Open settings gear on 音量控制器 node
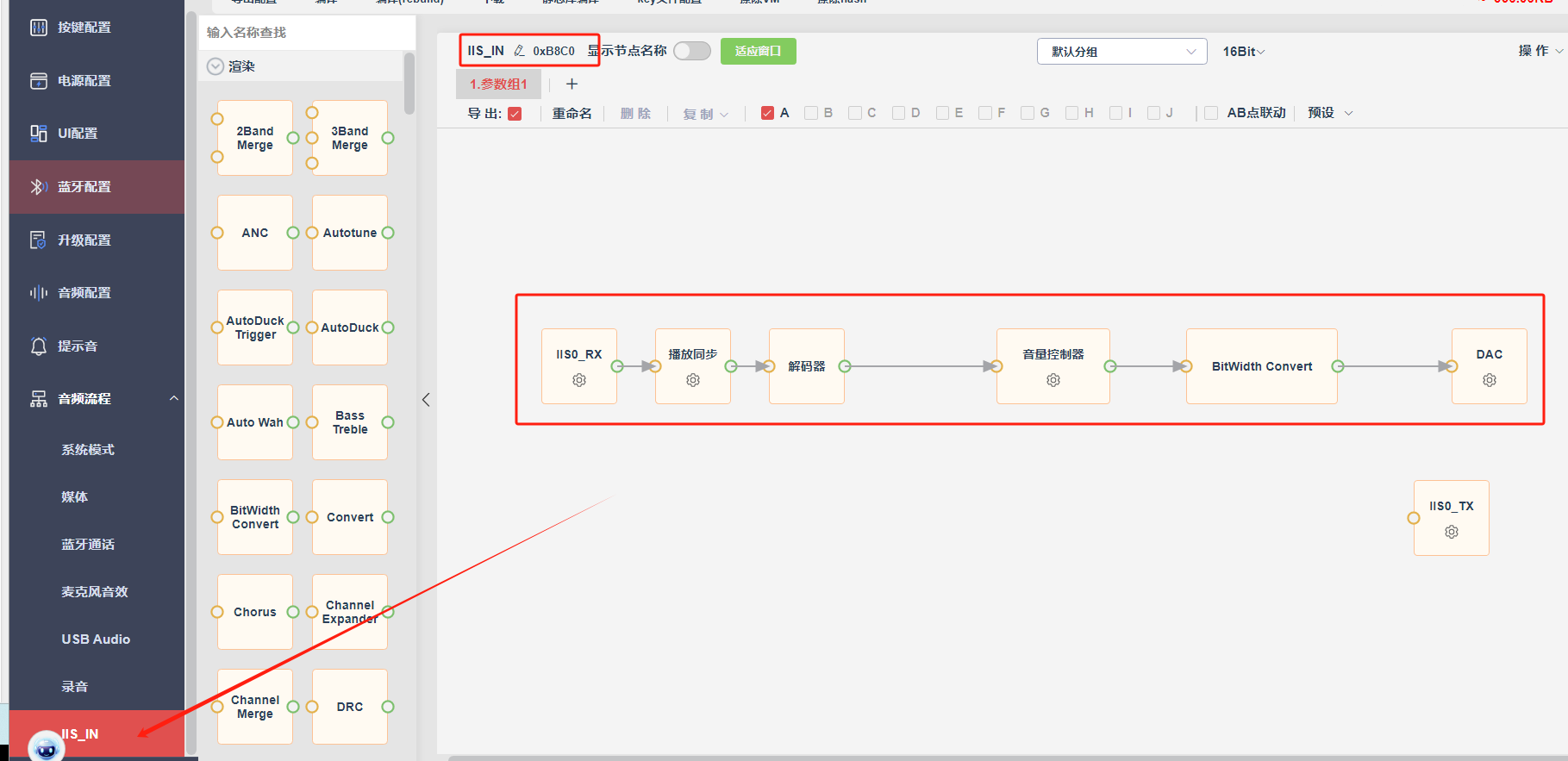 tap(1053, 380)
